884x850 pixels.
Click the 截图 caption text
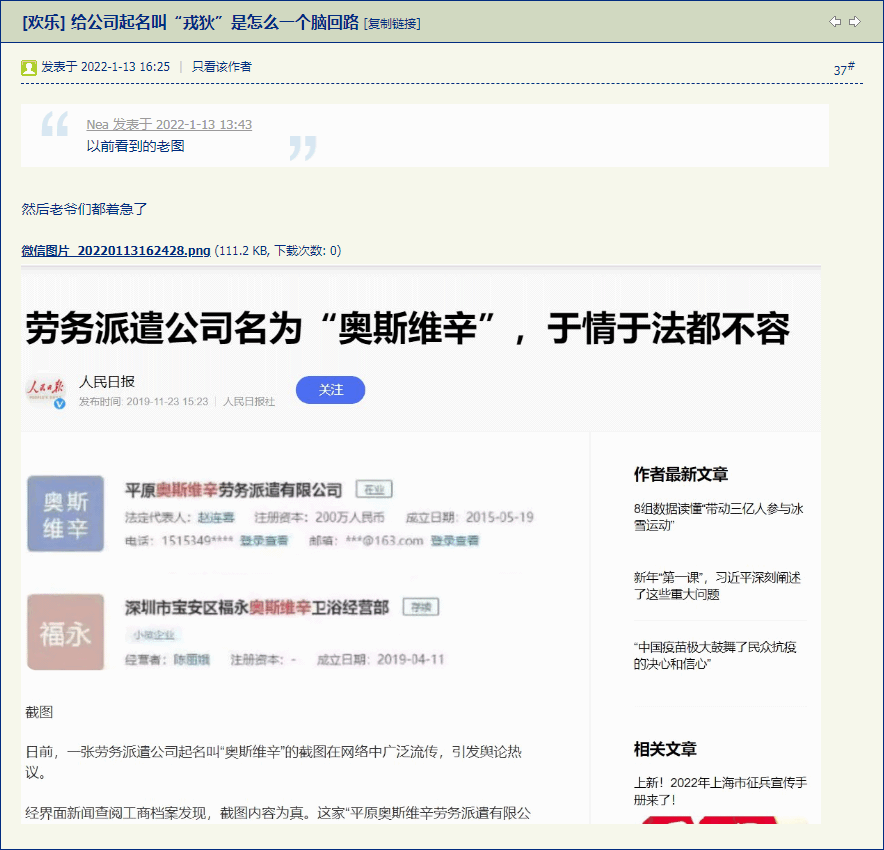39,712
